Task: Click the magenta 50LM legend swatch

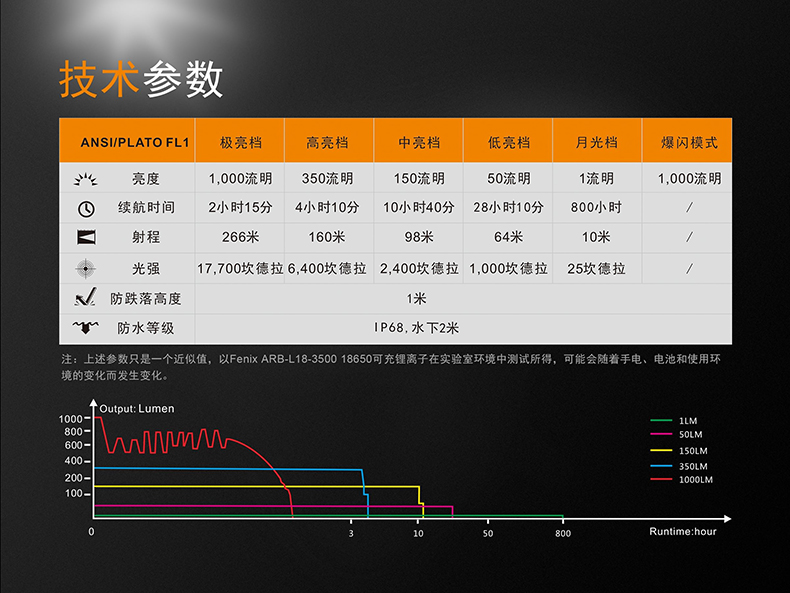Action: coord(660,435)
